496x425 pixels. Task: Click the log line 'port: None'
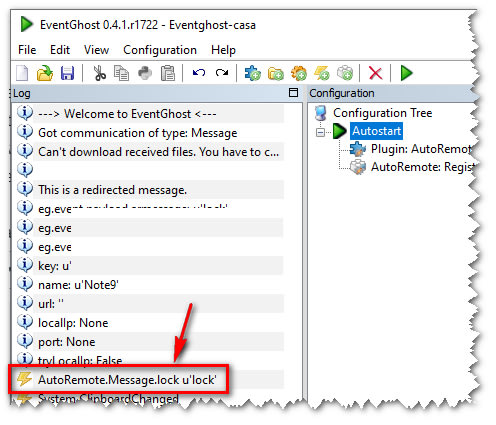[67, 342]
